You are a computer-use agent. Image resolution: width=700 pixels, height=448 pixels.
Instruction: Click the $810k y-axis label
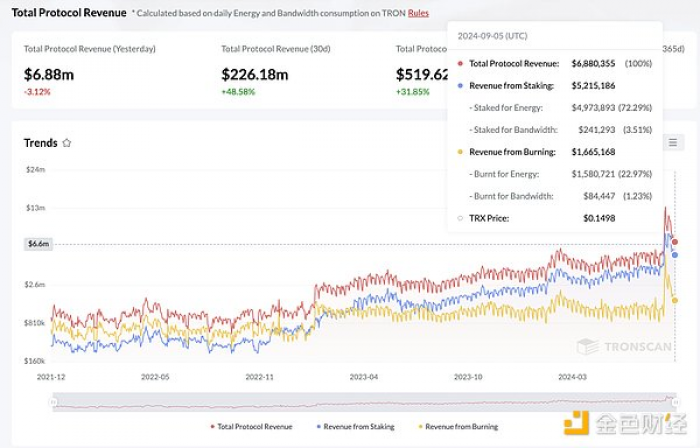34,323
